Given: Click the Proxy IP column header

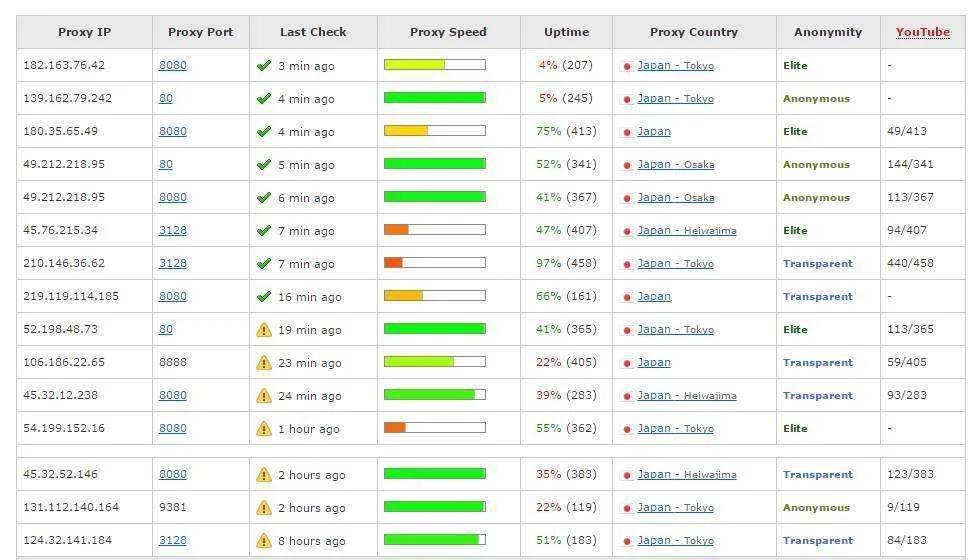Looking at the screenshot, I should [x=85, y=32].
